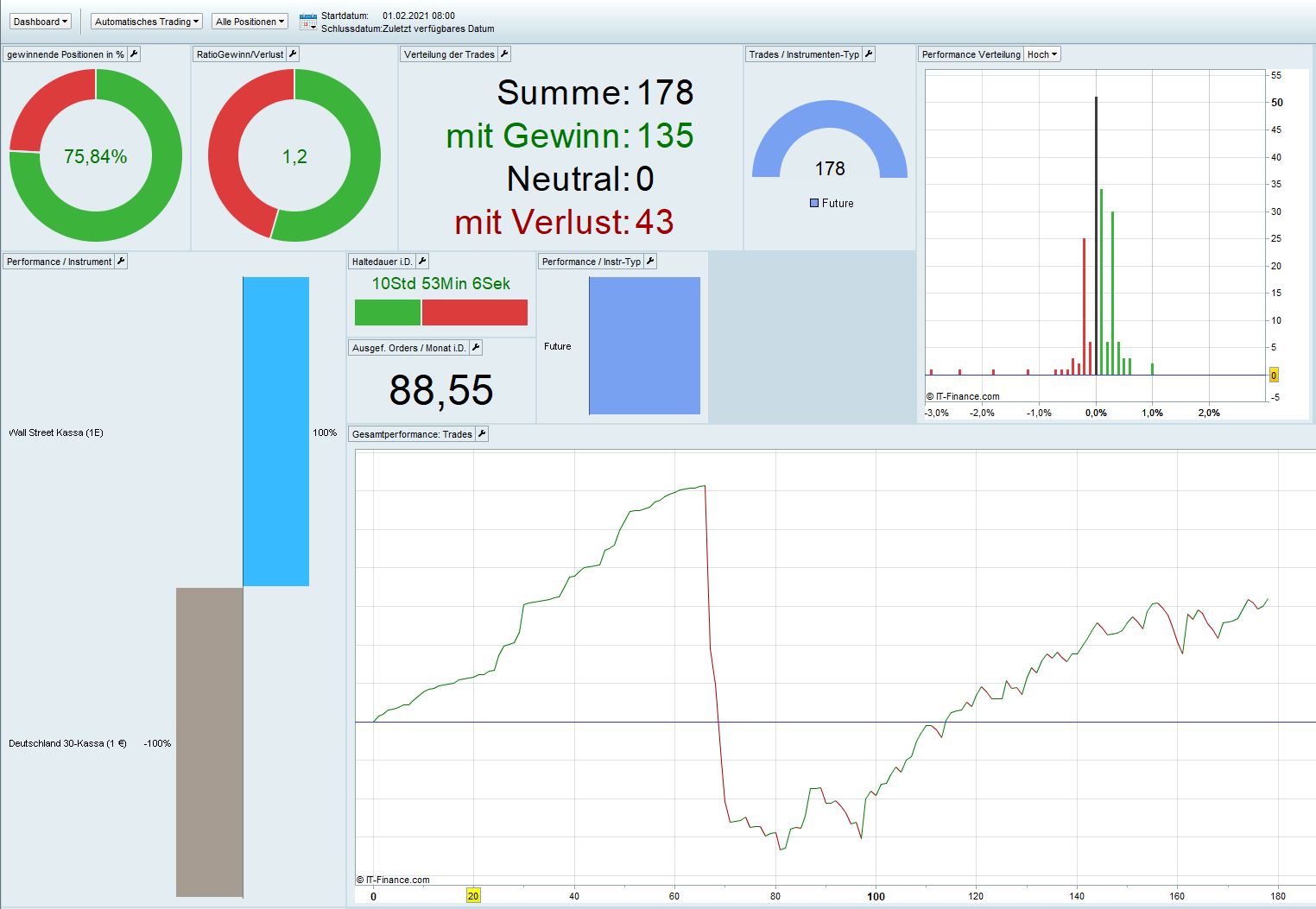Open the Dashboard dropdown
This screenshot has width=1316, height=909.
tap(41, 22)
